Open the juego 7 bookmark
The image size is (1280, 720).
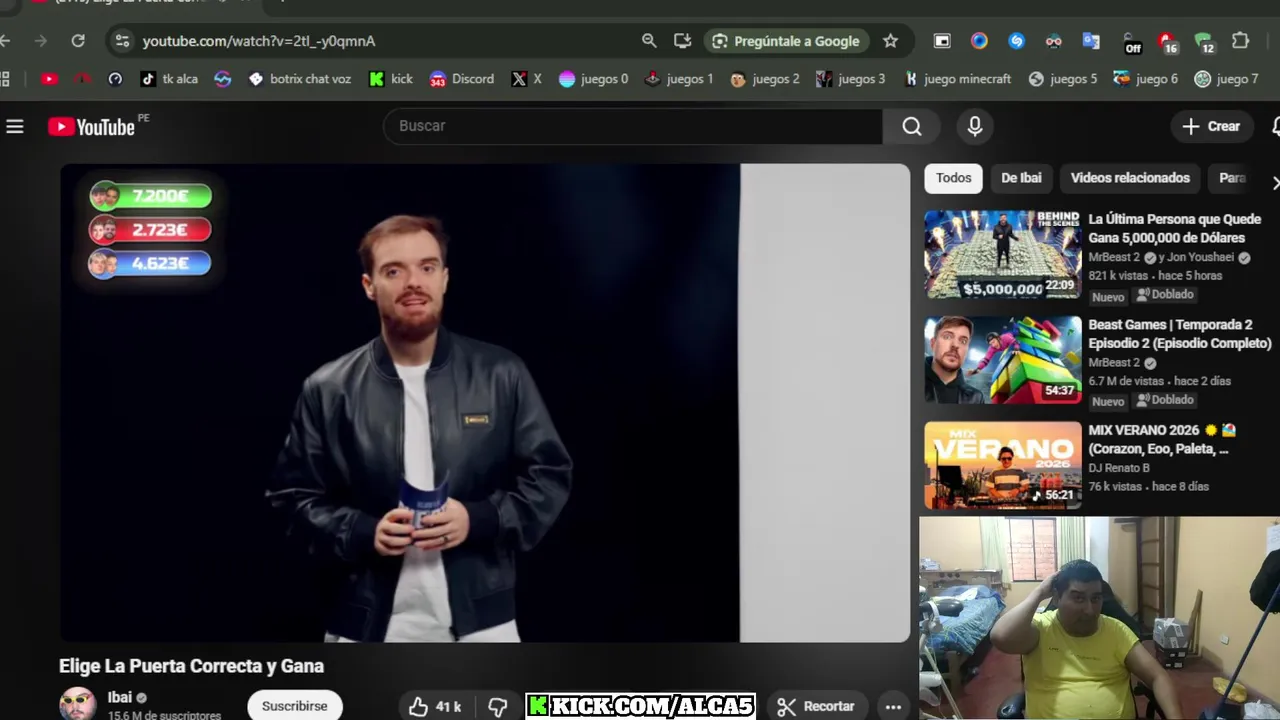point(1227,79)
